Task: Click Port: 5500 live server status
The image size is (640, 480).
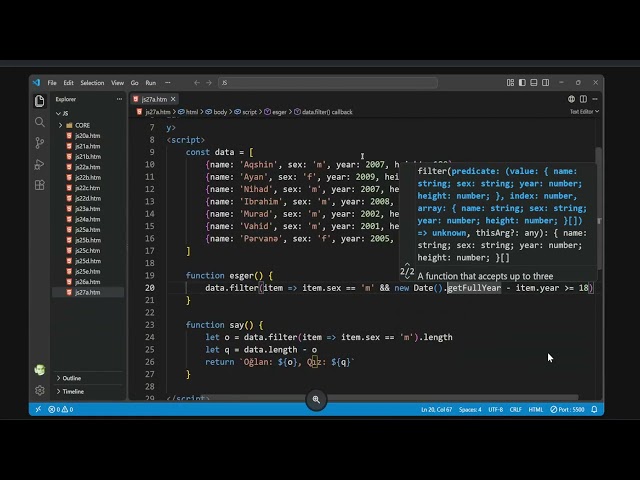Action: click(x=567, y=409)
